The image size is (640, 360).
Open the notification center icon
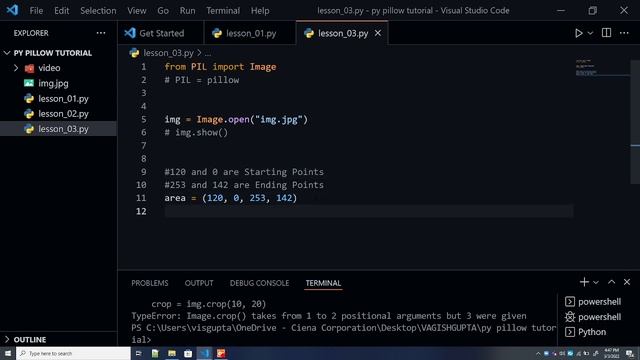630,353
